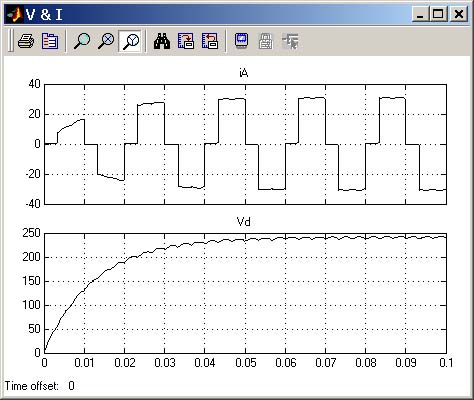
Task: Click the V & I window title text
Action: pyautogui.click(x=44, y=15)
